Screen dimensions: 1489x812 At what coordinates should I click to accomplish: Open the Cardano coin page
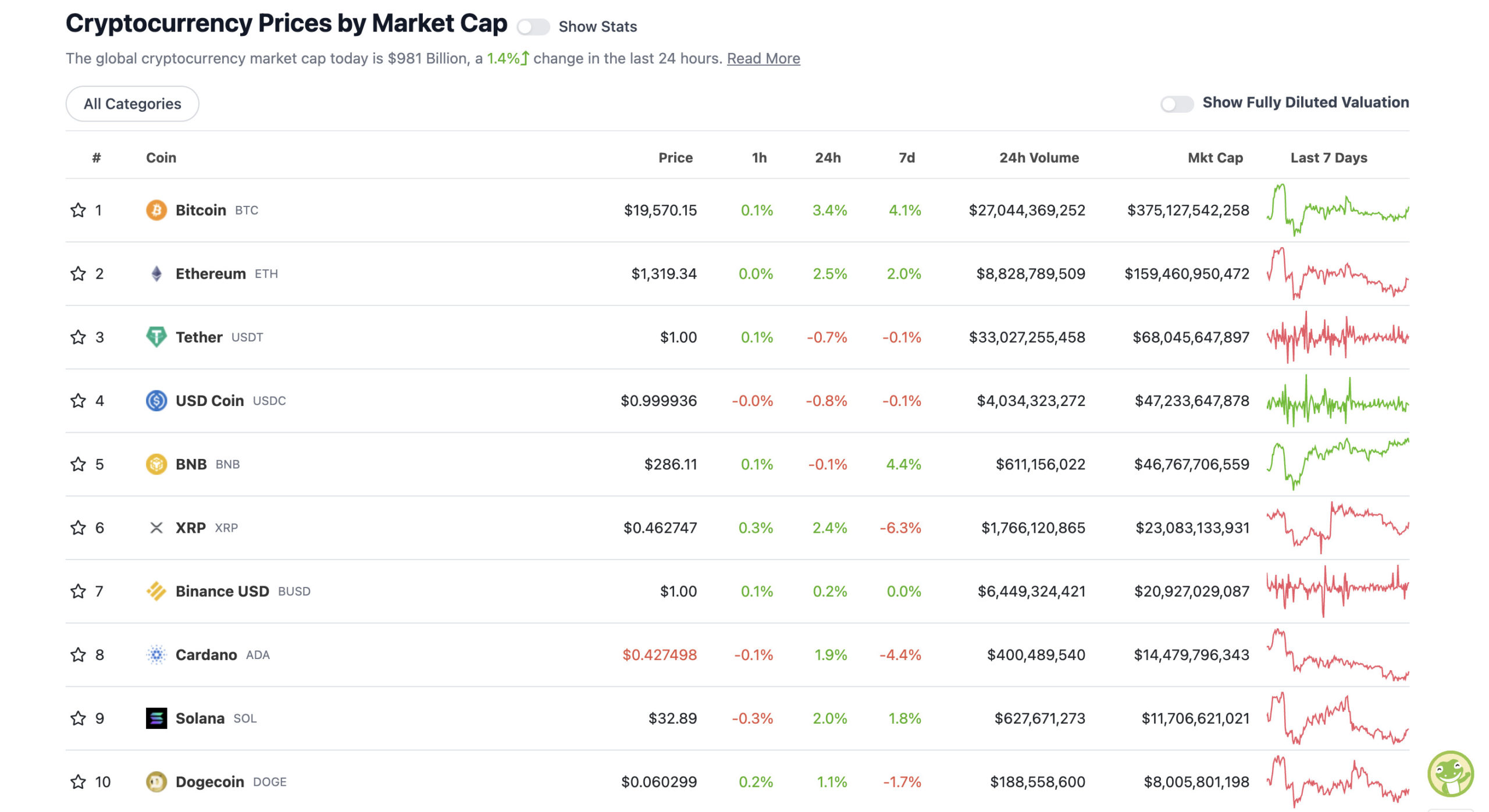(206, 654)
